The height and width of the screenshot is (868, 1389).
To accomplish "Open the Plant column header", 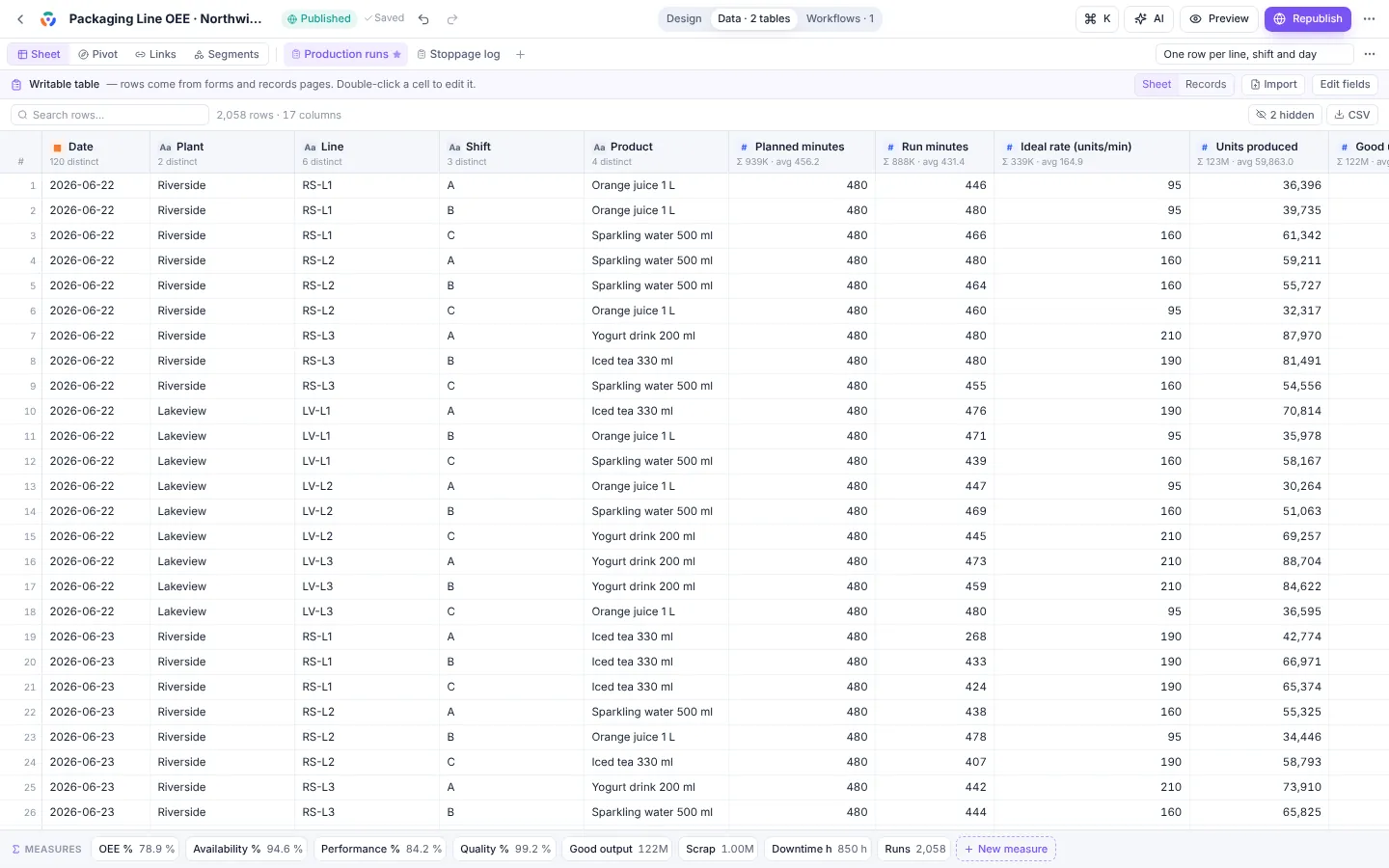I will [x=222, y=153].
